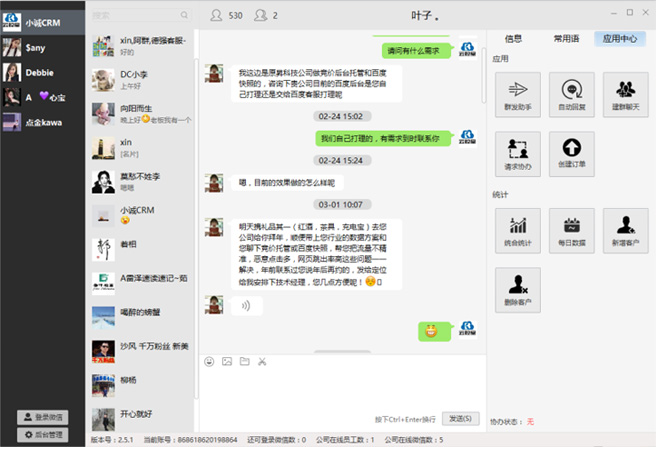Open the DC小李 conversation

tap(140, 80)
